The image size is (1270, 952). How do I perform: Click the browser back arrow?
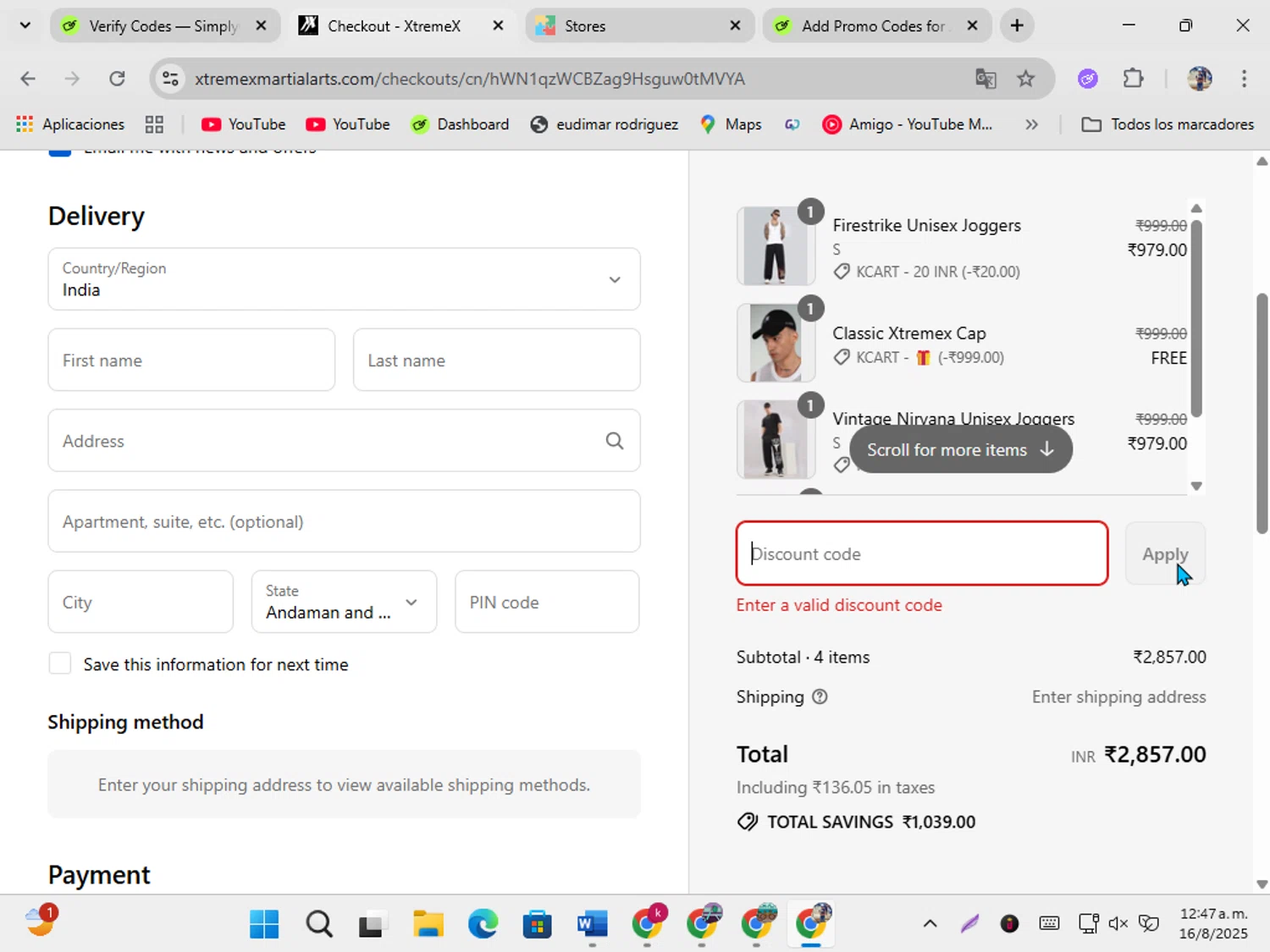(x=28, y=79)
